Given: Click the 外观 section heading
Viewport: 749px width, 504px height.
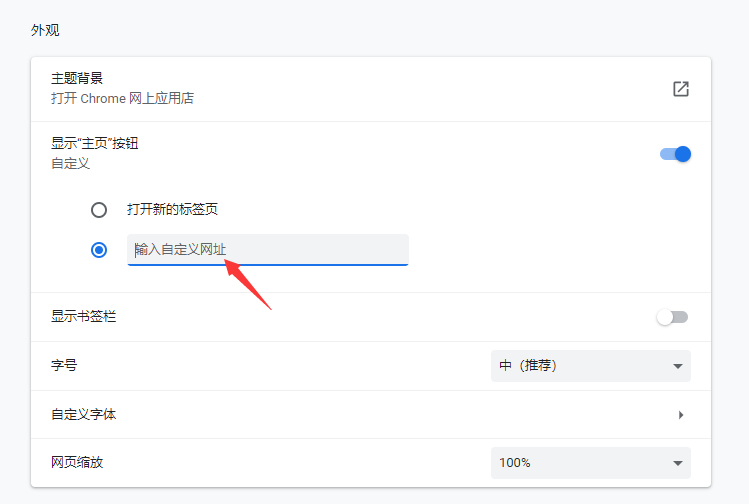Looking at the screenshot, I should pyautogui.click(x=45, y=30).
